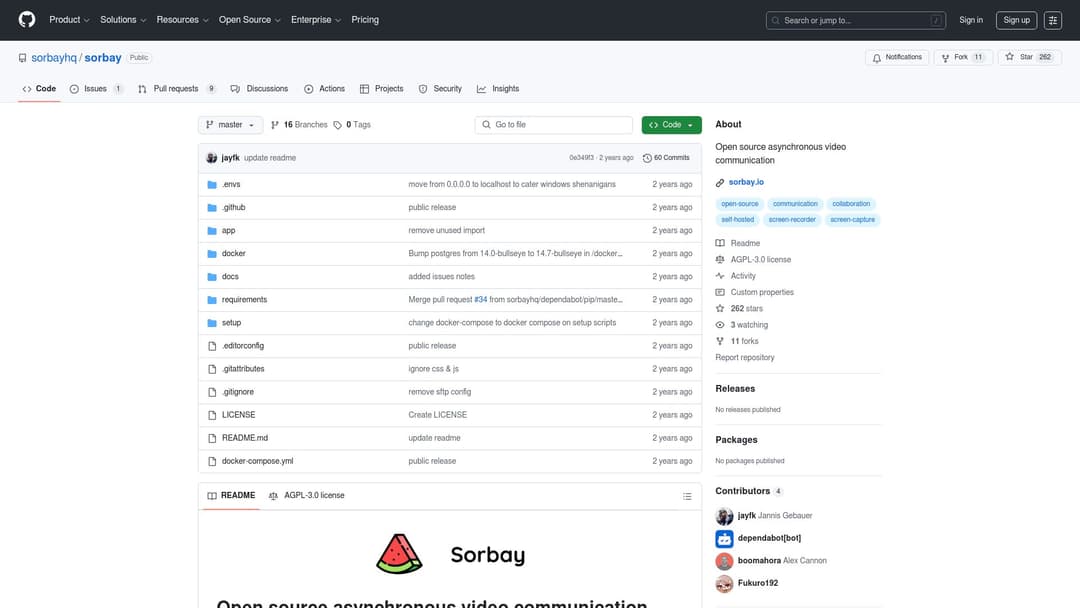Screen dimensions: 1080x608
Task: Open the Pull requests tab
Action: pos(176,89)
